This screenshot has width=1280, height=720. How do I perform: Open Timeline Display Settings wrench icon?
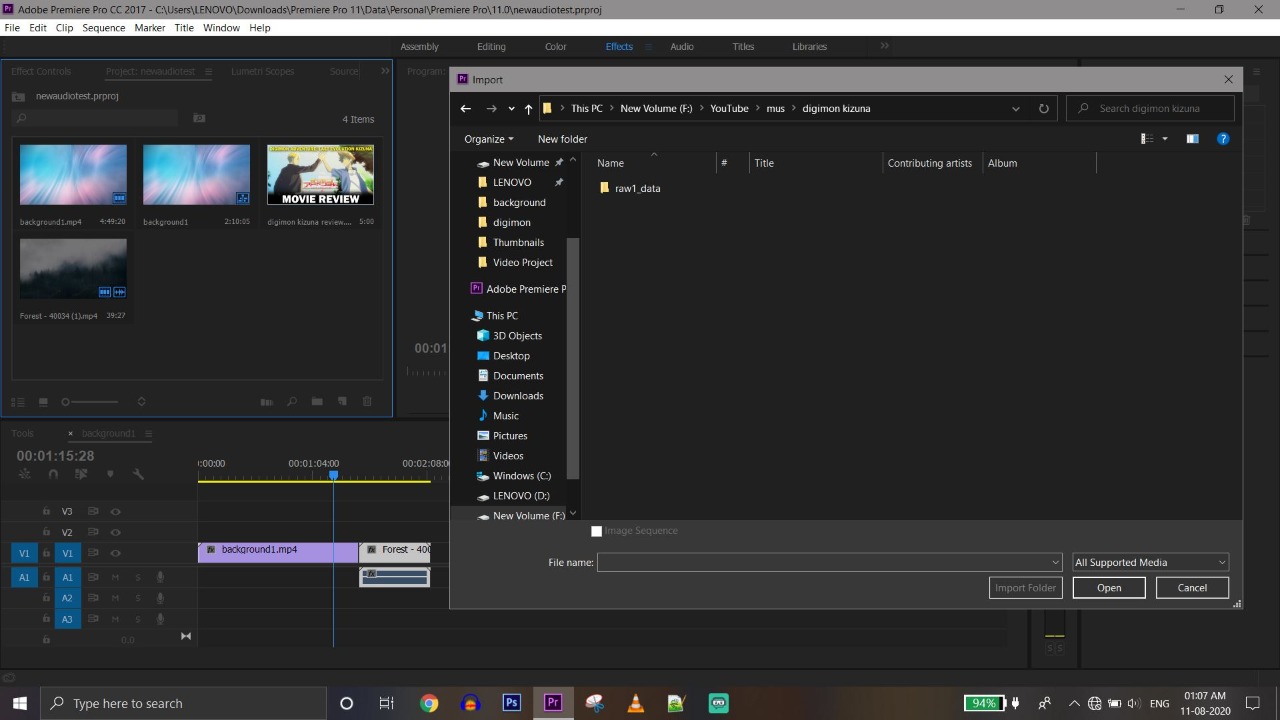138,473
